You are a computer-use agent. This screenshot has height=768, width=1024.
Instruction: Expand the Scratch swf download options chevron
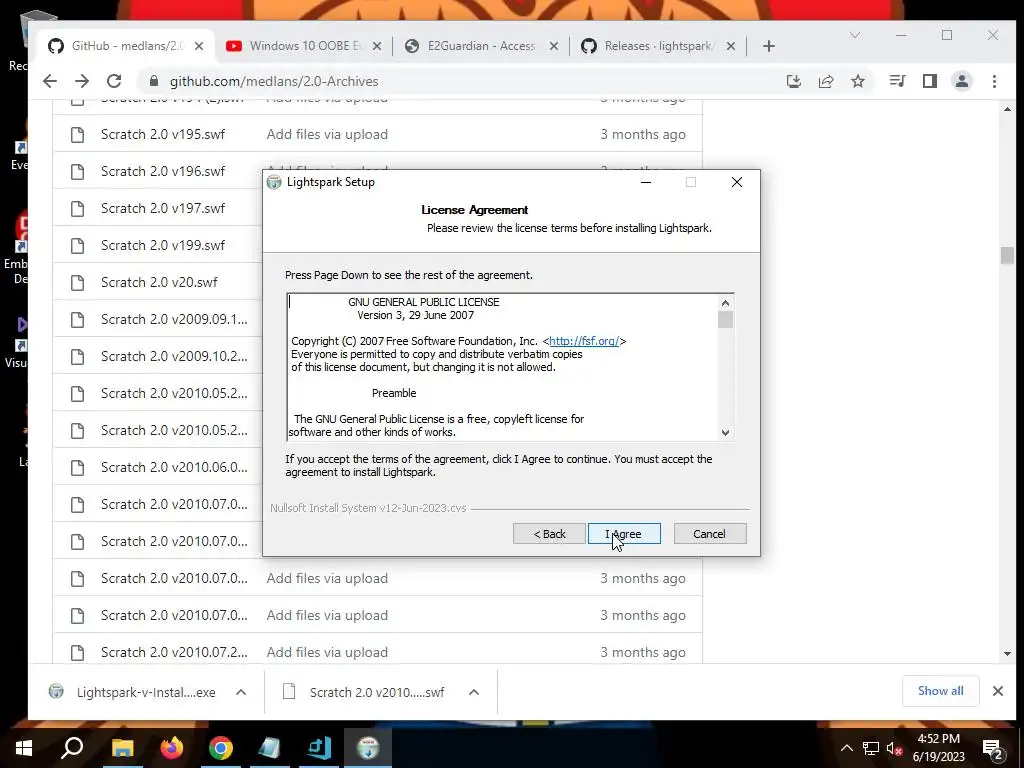coord(474,692)
